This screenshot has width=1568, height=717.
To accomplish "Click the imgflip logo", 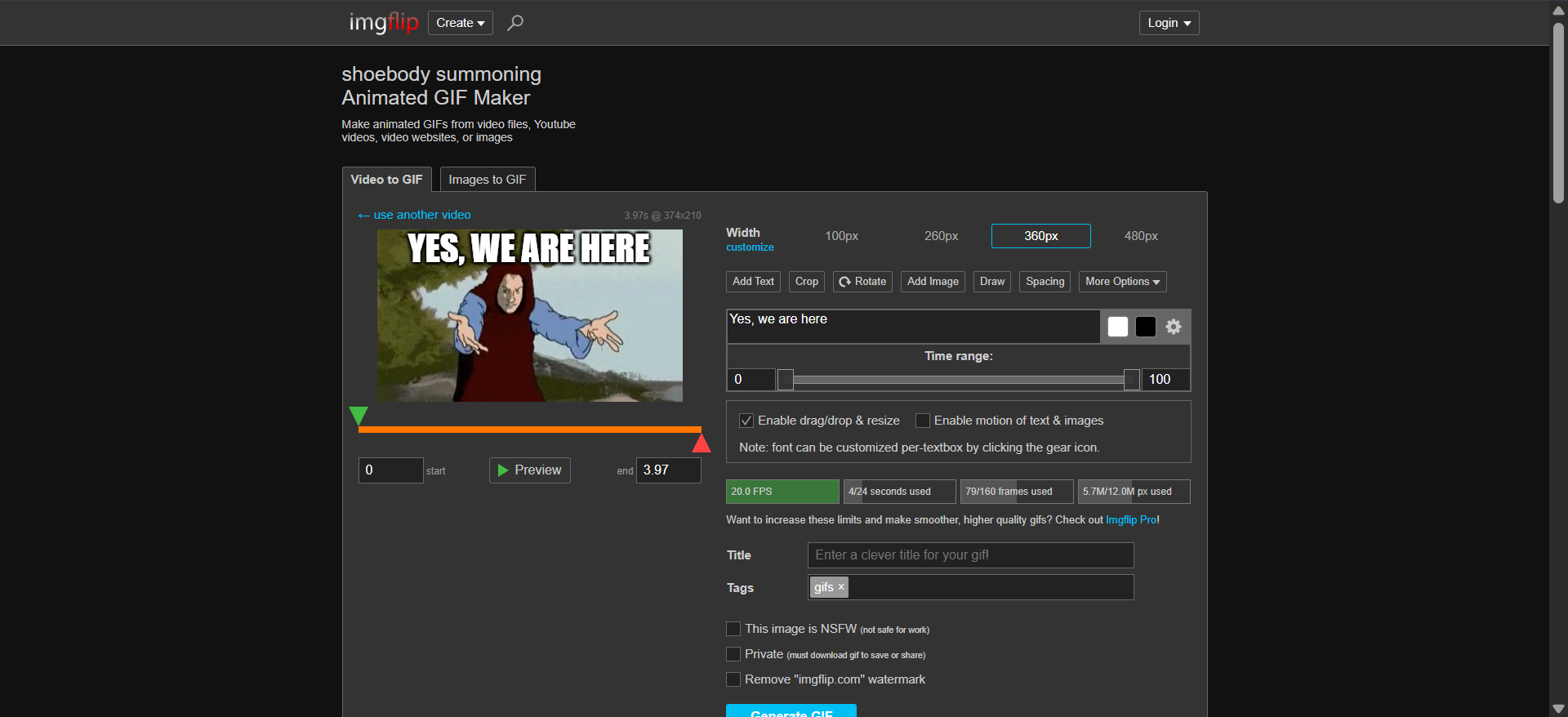I will (383, 22).
